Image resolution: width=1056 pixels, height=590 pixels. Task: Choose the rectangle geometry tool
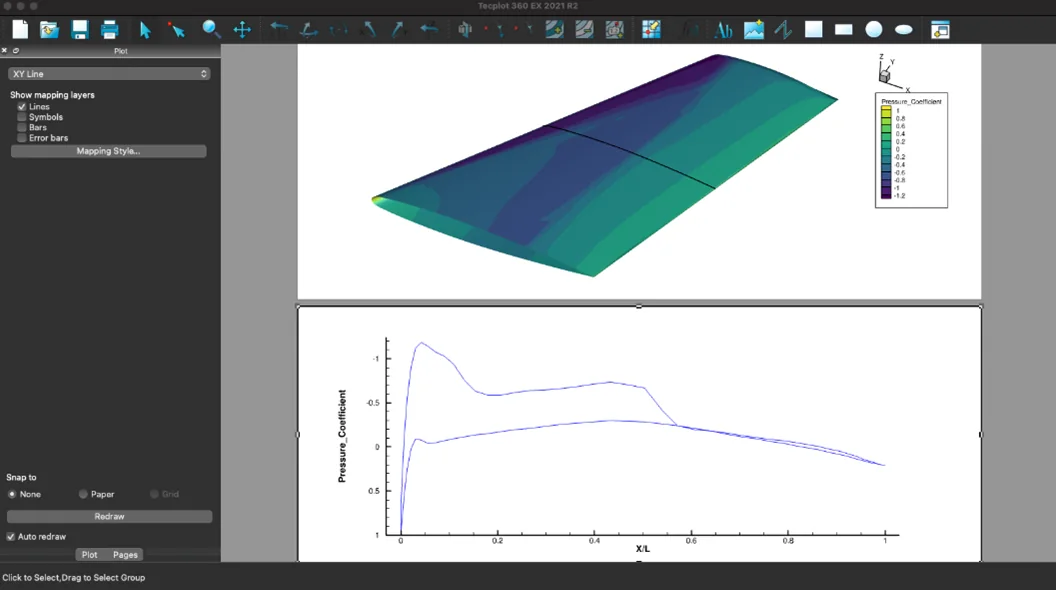843,30
